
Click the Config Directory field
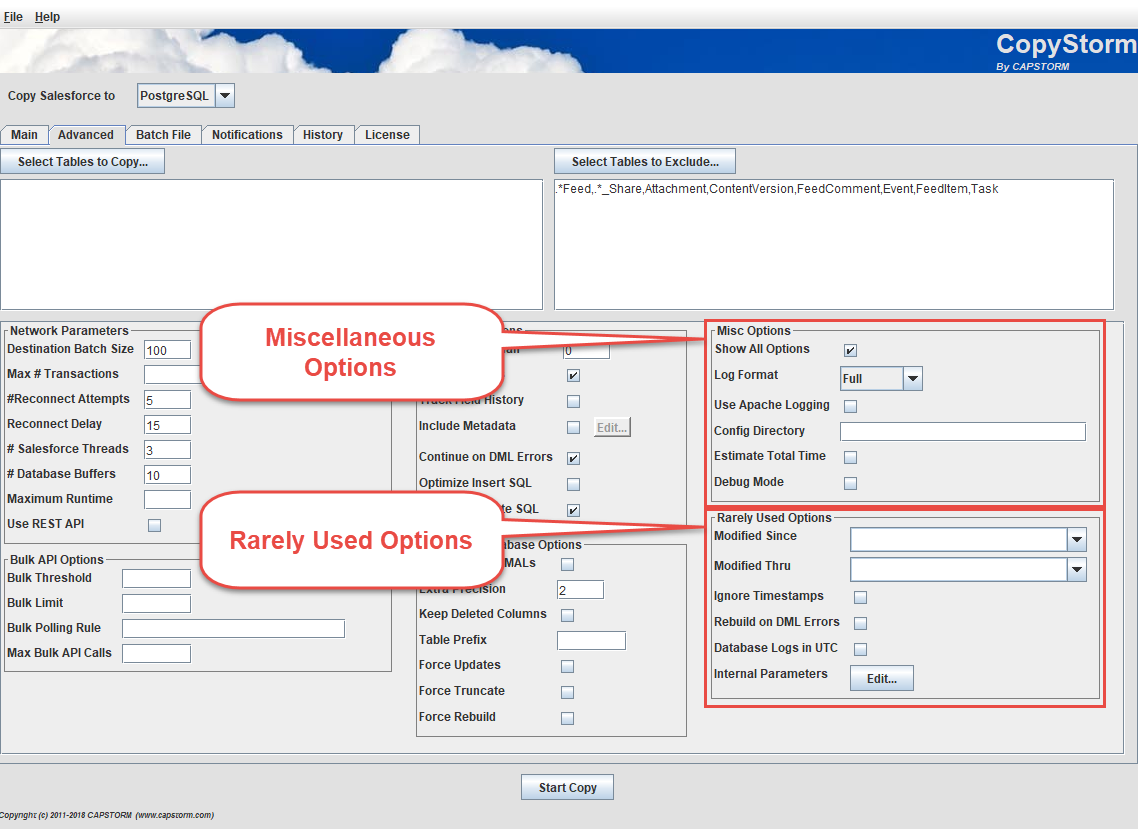coord(963,431)
